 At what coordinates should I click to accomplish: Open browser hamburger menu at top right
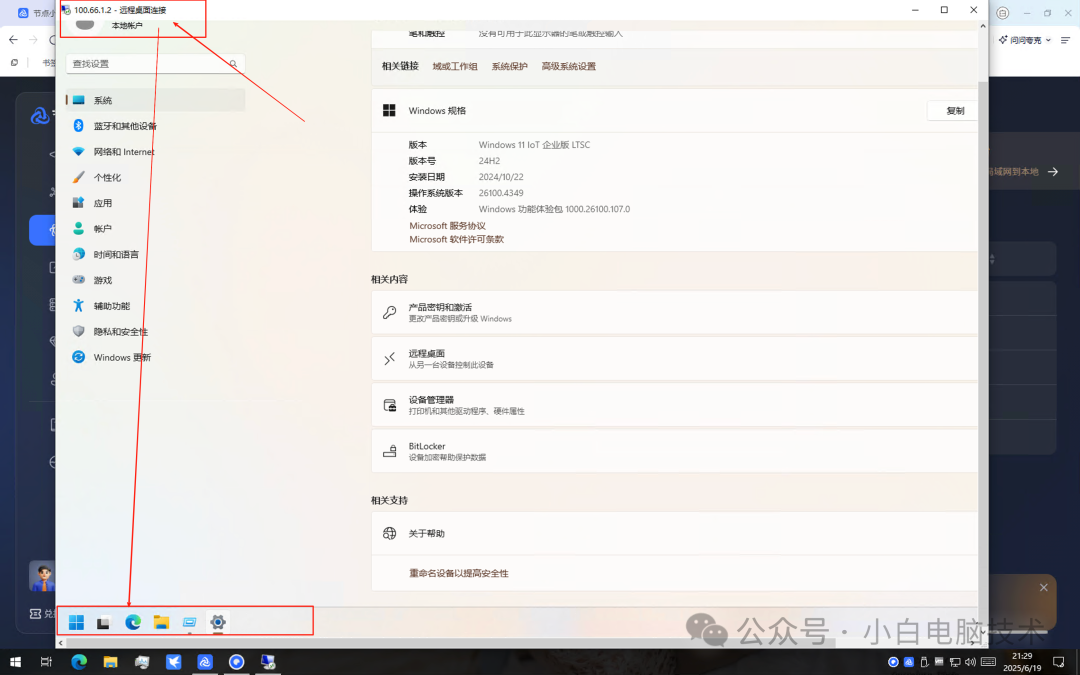[1066, 40]
